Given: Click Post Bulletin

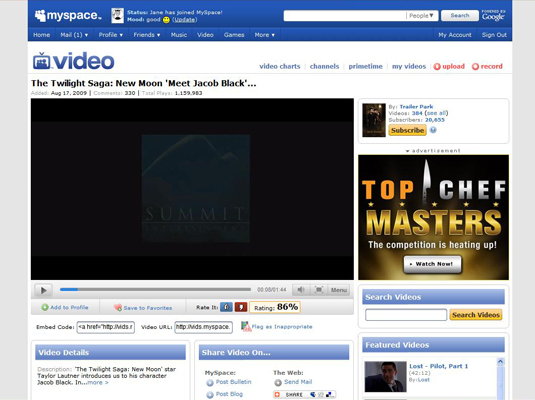Looking at the screenshot, I should pos(229,382).
